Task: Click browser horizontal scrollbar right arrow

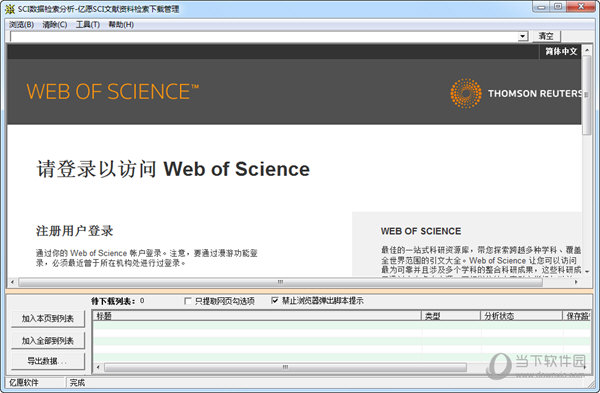Action: (x=576, y=282)
